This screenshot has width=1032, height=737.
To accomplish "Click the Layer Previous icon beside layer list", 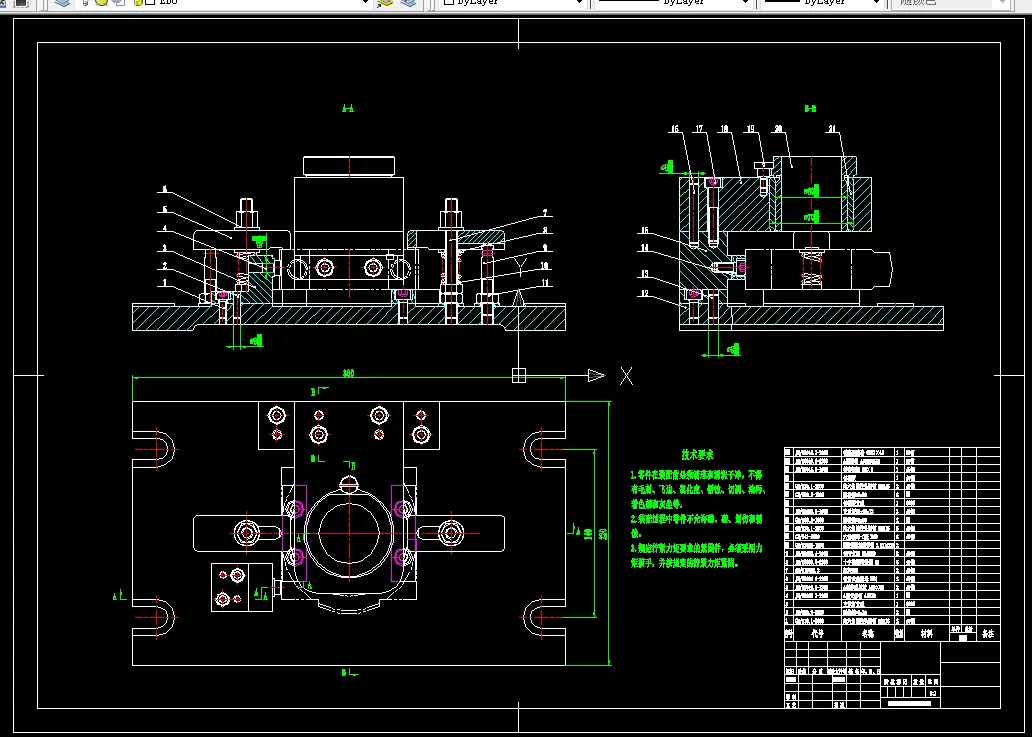I will (x=408, y=3).
